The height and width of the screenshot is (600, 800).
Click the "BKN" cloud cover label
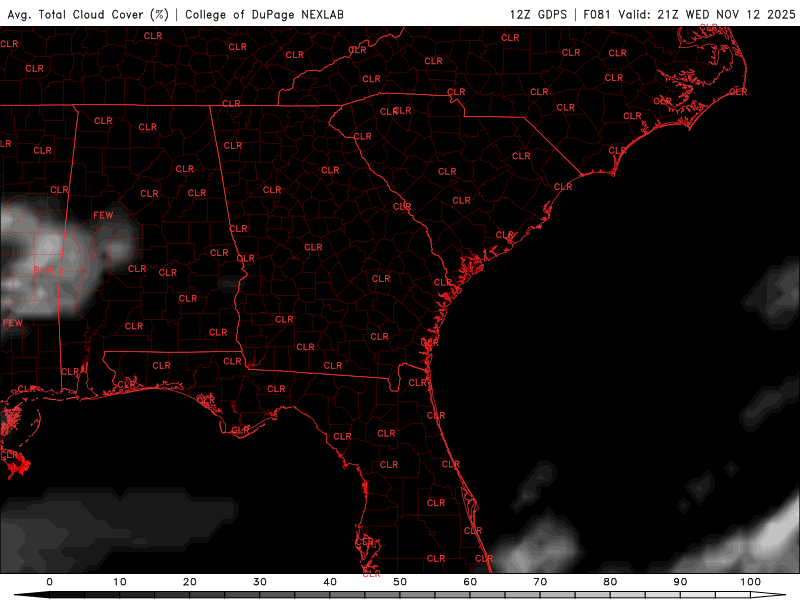[x=43, y=269]
